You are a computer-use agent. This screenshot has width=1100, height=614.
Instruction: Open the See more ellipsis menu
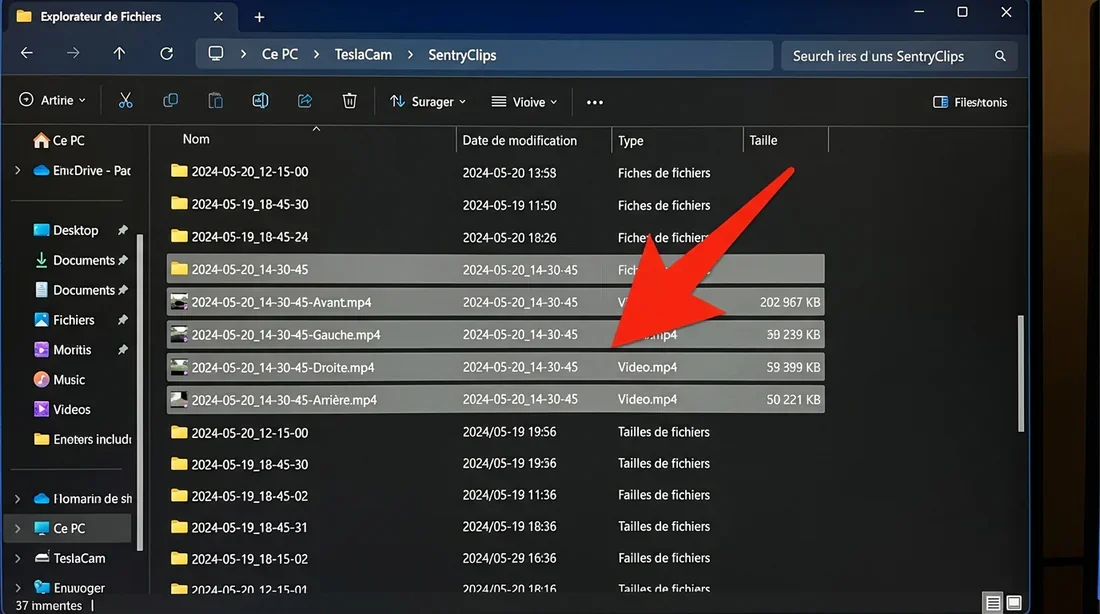tap(594, 101)
